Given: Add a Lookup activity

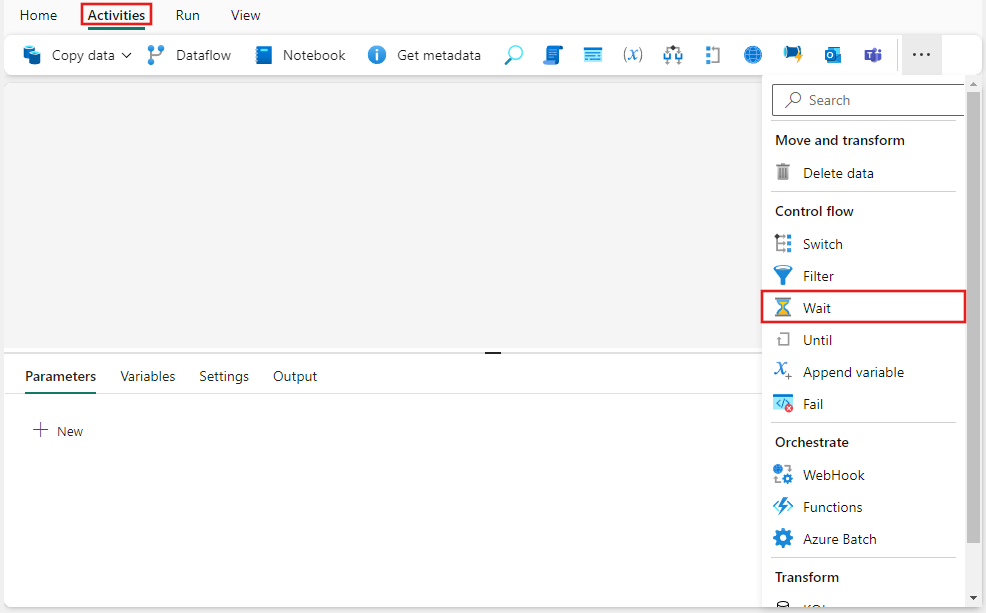Looking at the screenshot, I should pos(513,55).
